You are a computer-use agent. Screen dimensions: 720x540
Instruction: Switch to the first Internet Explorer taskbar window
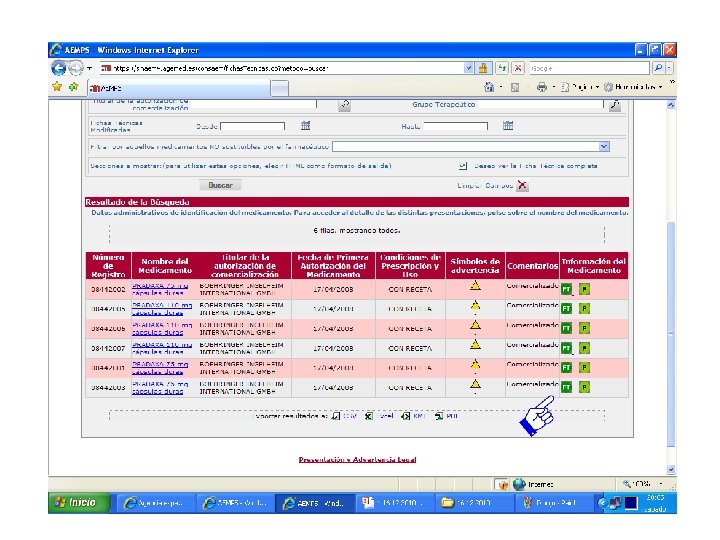(x=155, y=503)
